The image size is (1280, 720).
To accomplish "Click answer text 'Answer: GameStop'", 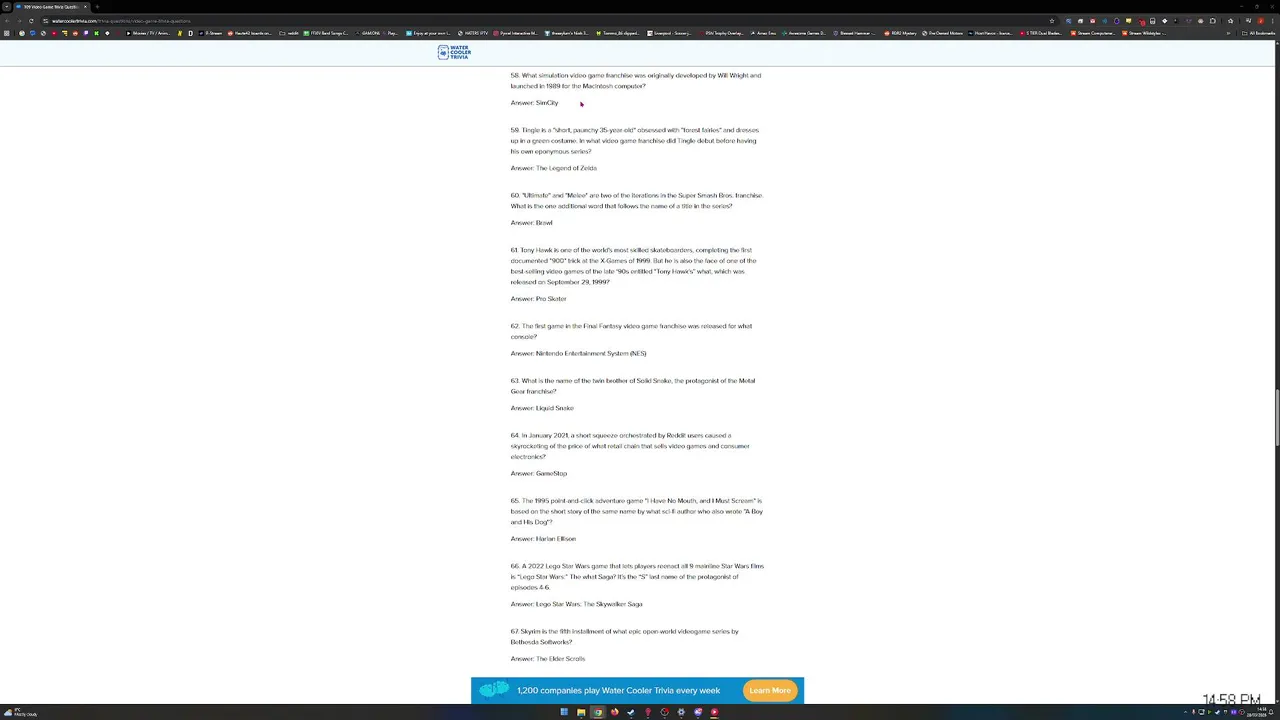I will coord(538,473).
